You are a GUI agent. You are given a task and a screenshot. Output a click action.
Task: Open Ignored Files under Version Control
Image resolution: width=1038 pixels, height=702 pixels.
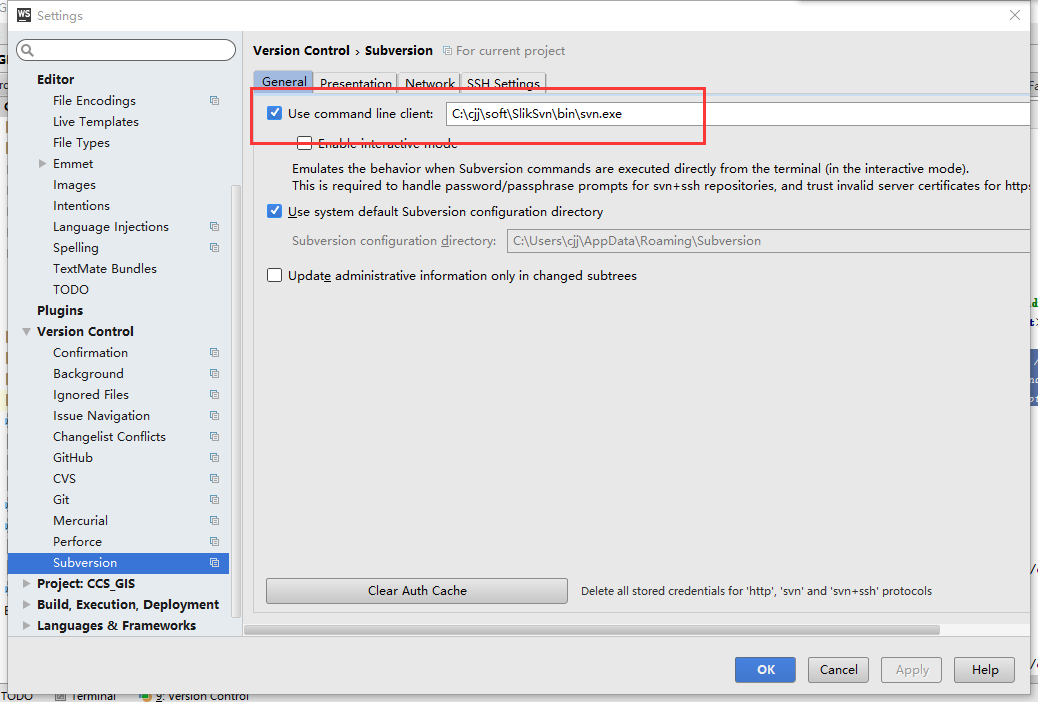coord(91,395)
